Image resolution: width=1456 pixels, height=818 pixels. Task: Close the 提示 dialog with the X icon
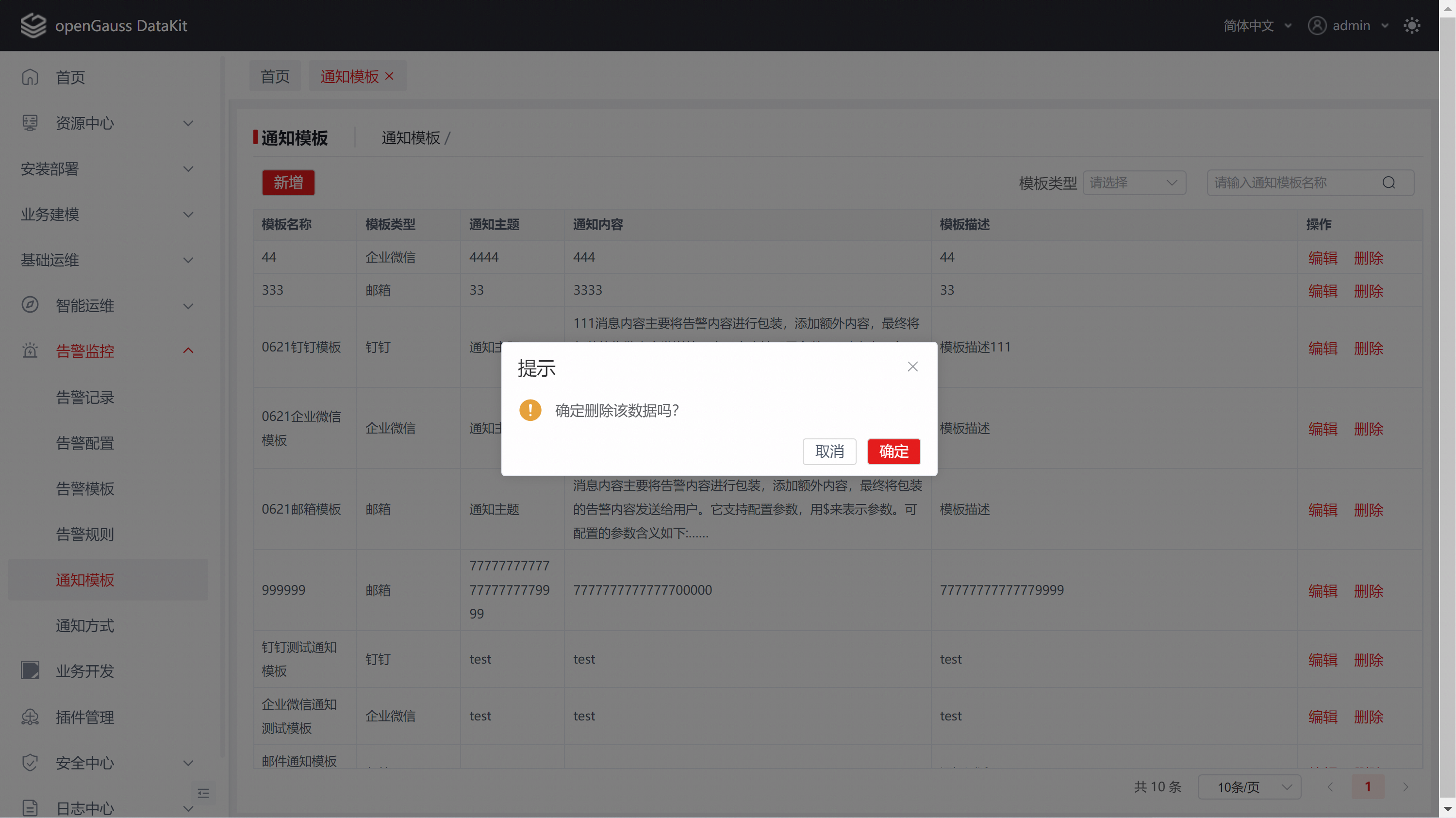click(x=912, y=367)
